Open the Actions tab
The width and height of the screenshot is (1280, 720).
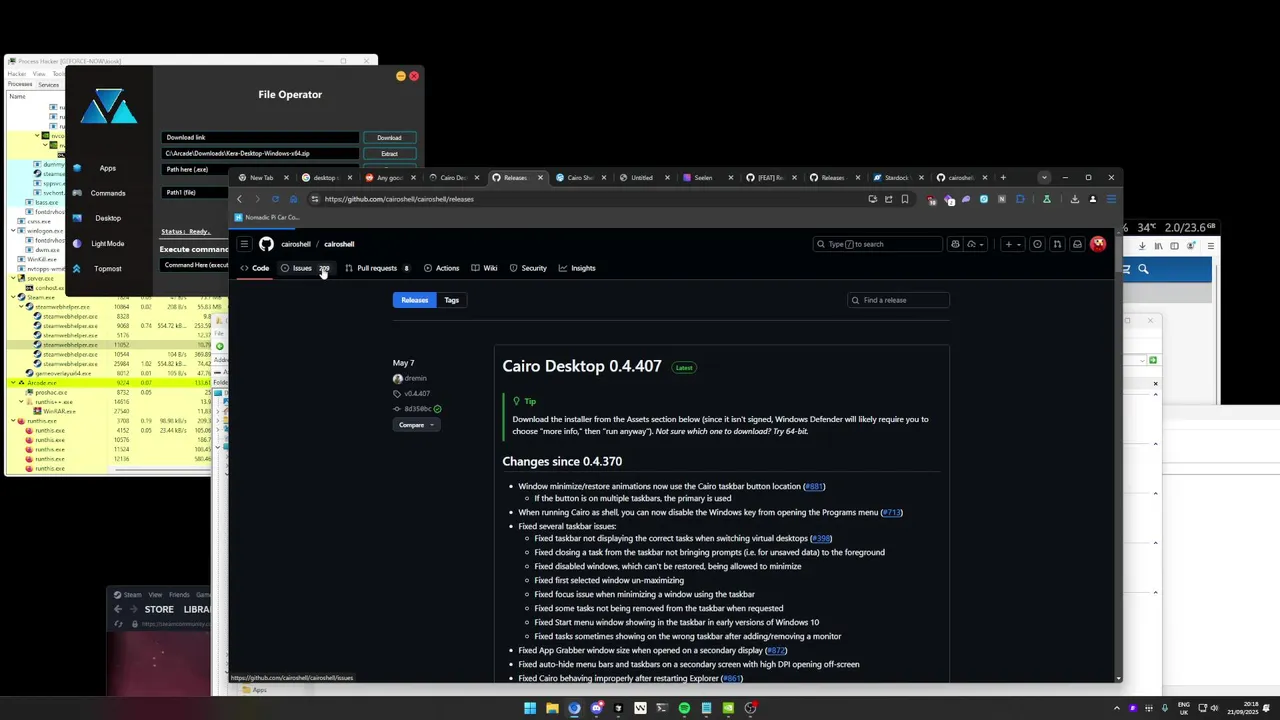click(x=441, y=268)
